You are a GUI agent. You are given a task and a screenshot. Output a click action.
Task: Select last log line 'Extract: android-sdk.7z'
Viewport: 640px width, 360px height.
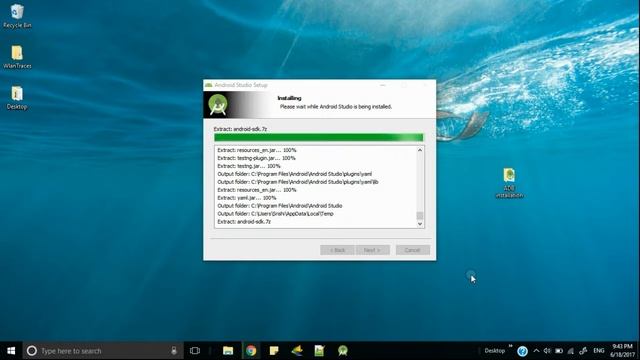(244, 222)
